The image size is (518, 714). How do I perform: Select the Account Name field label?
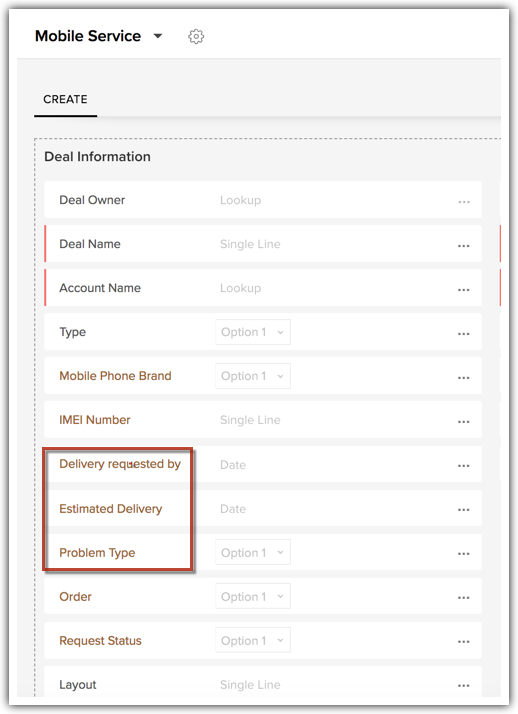(100, 288)
